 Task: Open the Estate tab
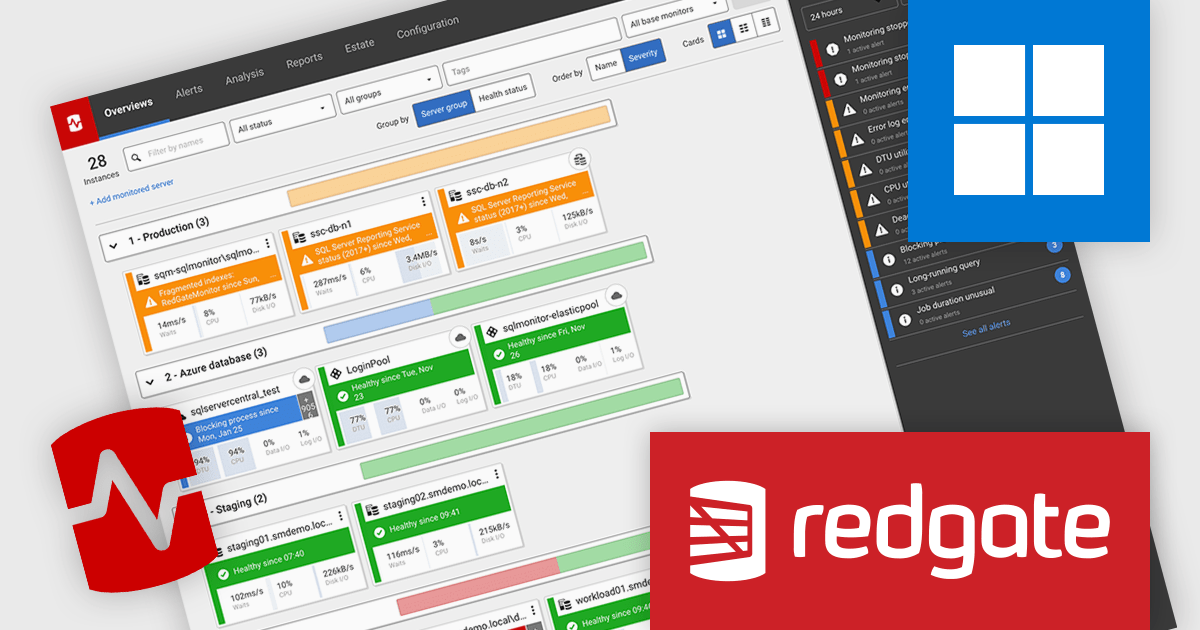[360, 46]
